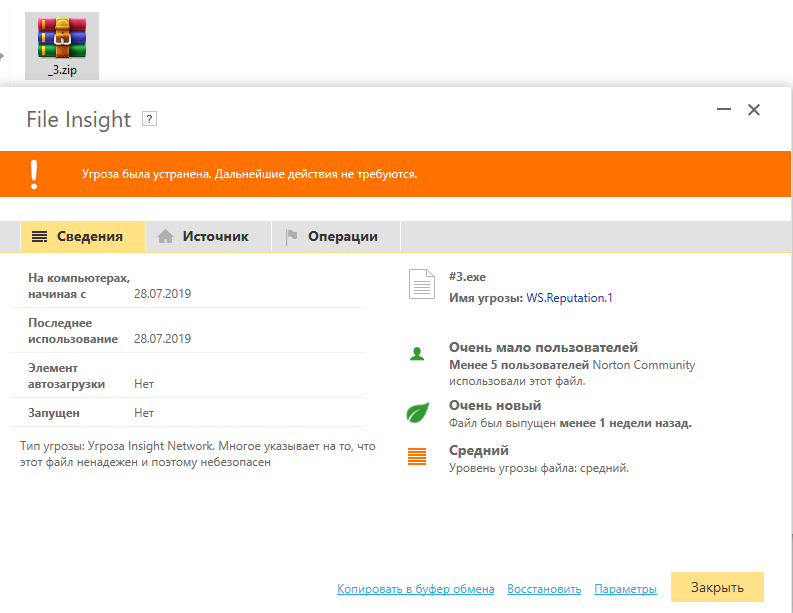Viewport: 793px width, 613px height.
Task: Click the 'Нет' value for Элемент автозагрузки
Action: pos(144,384)
